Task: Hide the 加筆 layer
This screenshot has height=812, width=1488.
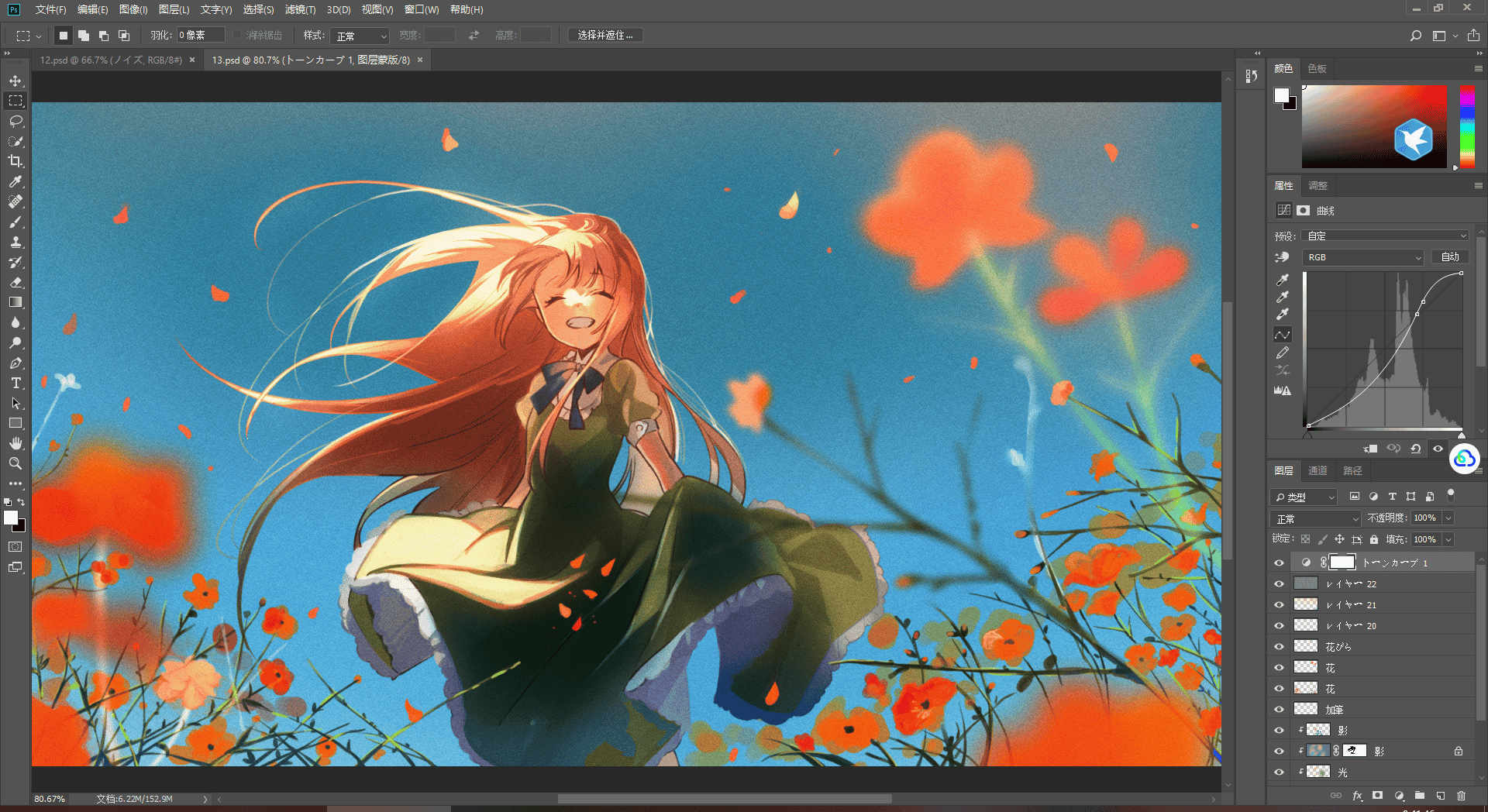Action: click(1279, 709)
